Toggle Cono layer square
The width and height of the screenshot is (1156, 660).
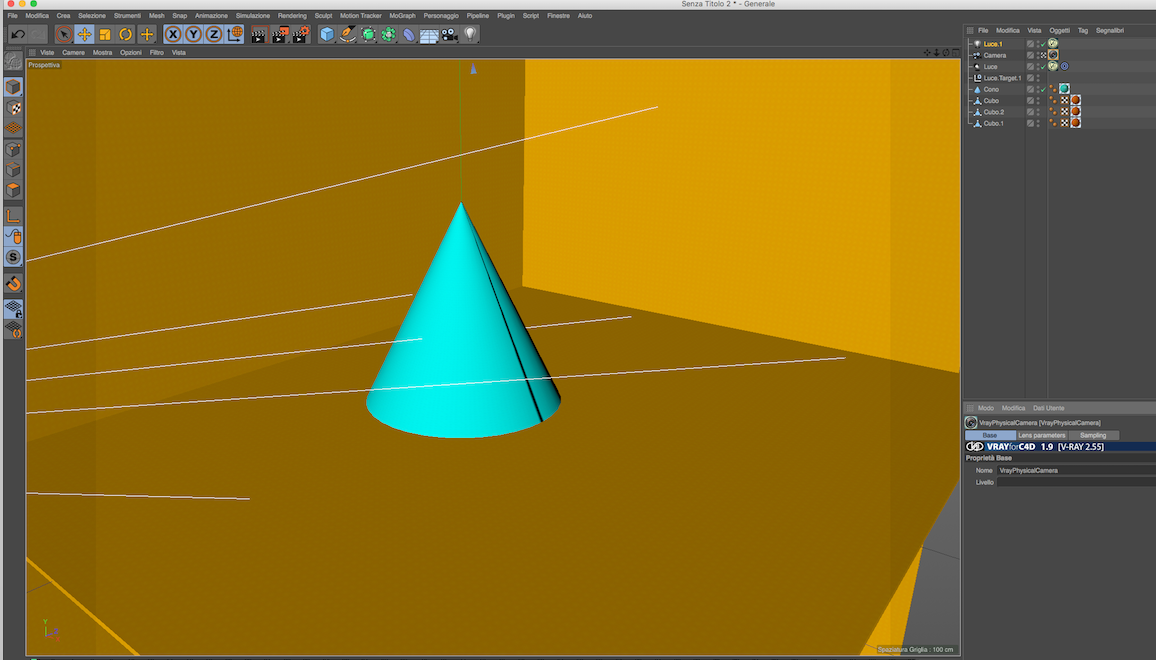pyautogui.click(x=1030, y=89)
